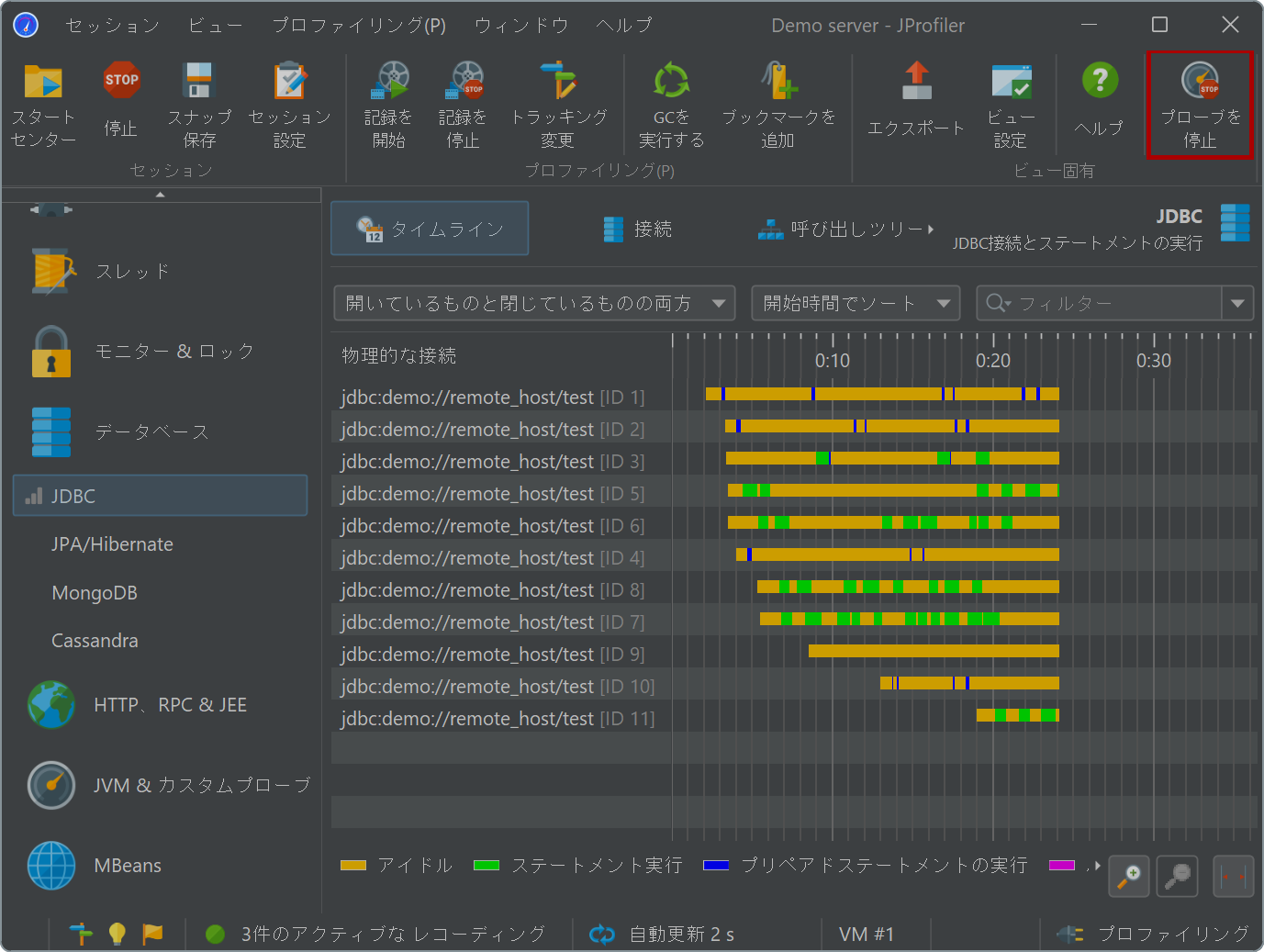Open the スタートセンター toolbar icon
Viewport: 1264px width, 952px height.
point(43,82)
